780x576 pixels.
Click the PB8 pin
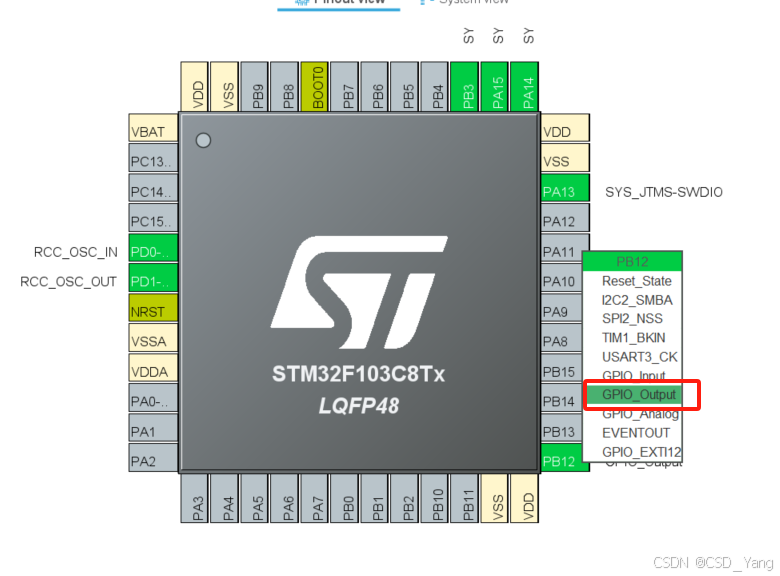[x=284, y=87]
